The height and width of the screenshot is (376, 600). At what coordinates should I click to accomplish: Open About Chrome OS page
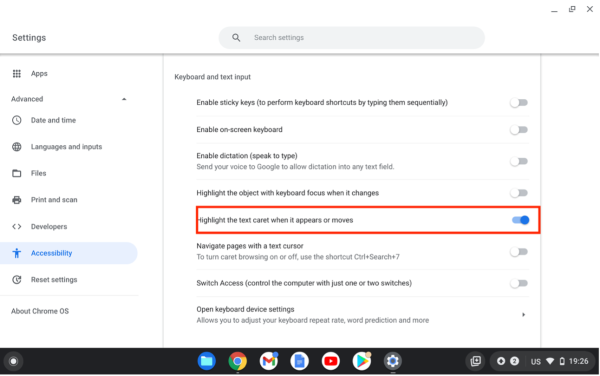[x=40, y=311]
